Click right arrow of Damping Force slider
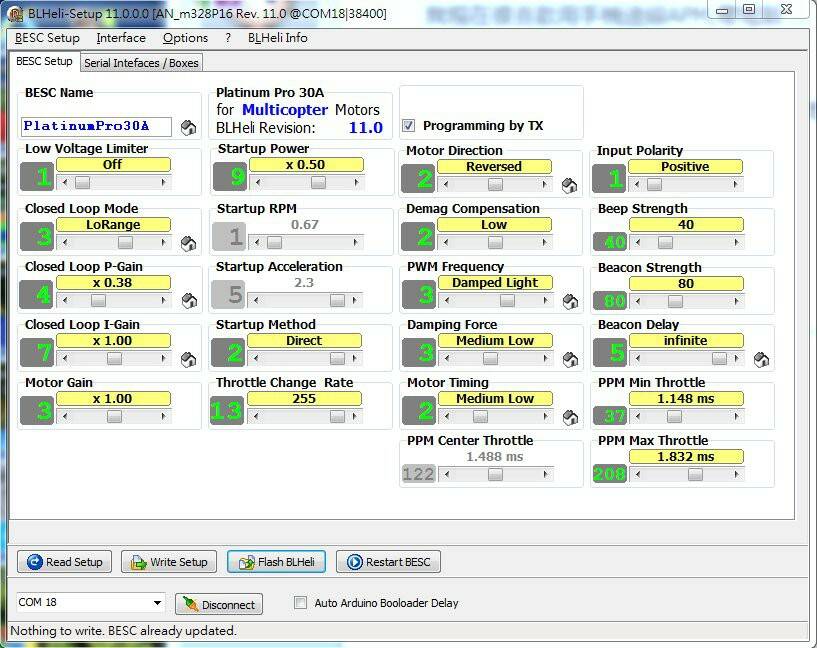Screen dimensions: 817x648 [x=546, y=358]
